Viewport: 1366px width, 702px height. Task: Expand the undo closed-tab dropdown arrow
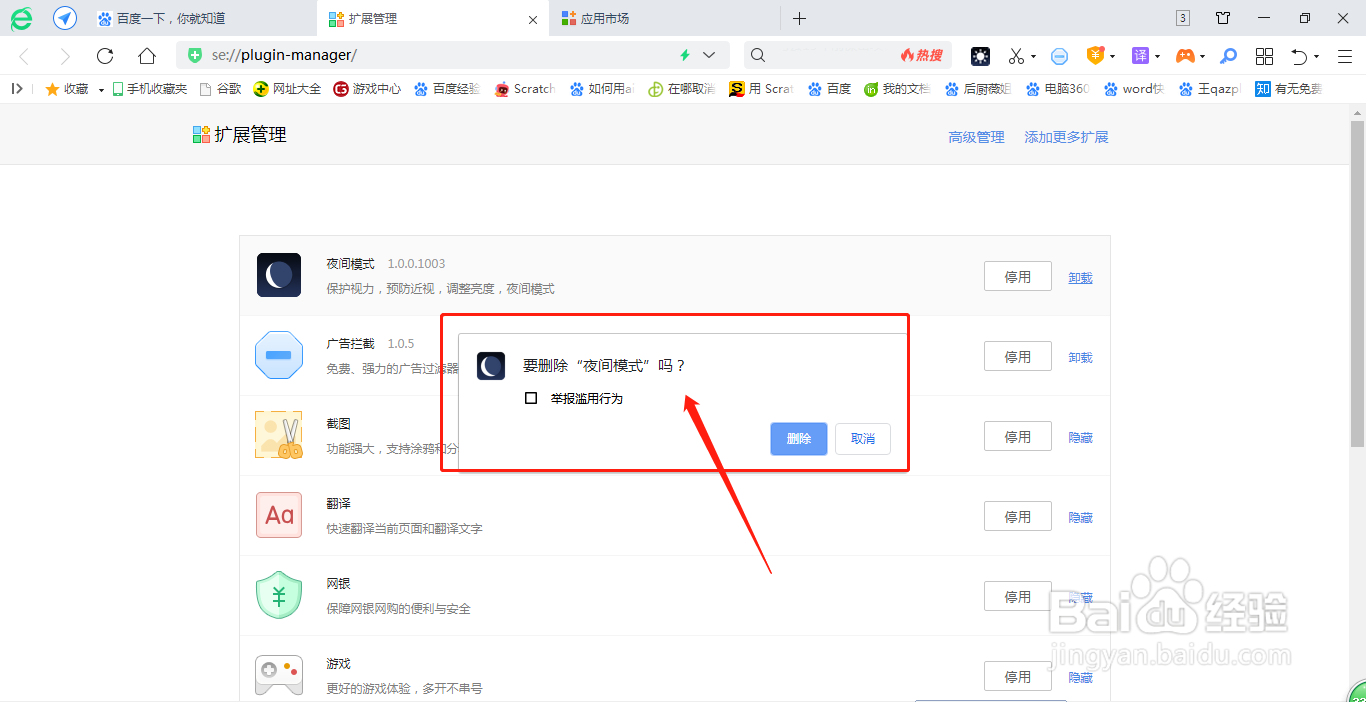point(1316,57)
